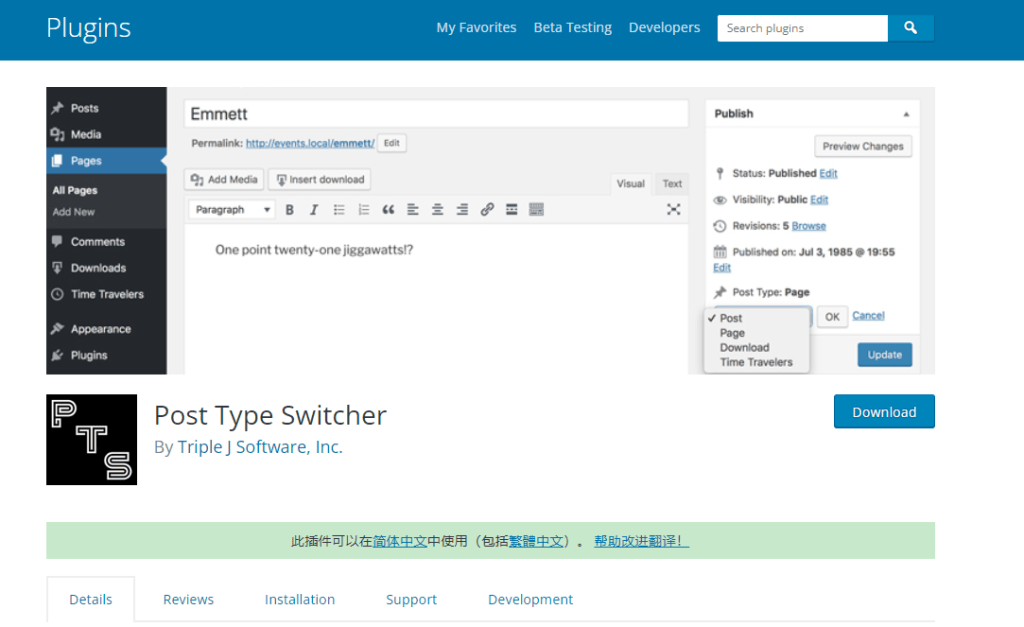
Task: Click the Bold formatting icon
Action: click(x=289, y=210)
